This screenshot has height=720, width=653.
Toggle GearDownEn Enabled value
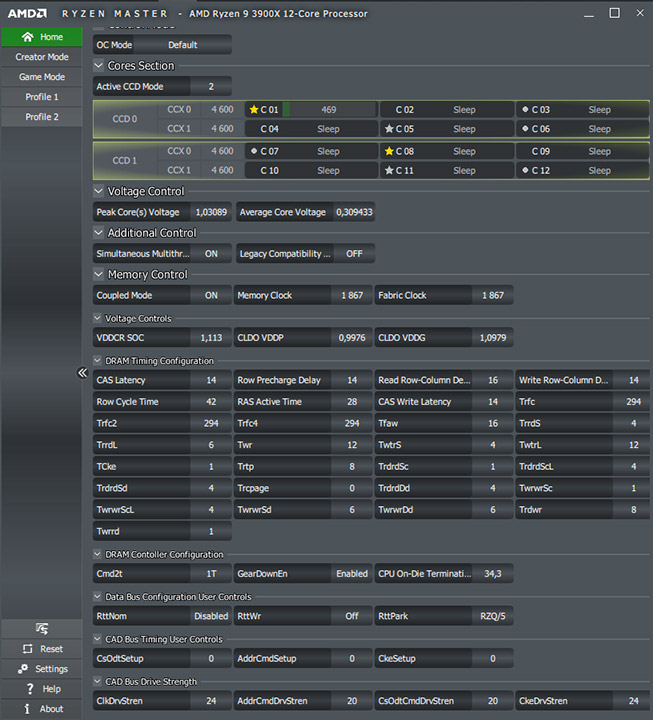click(x=352, y=574)
